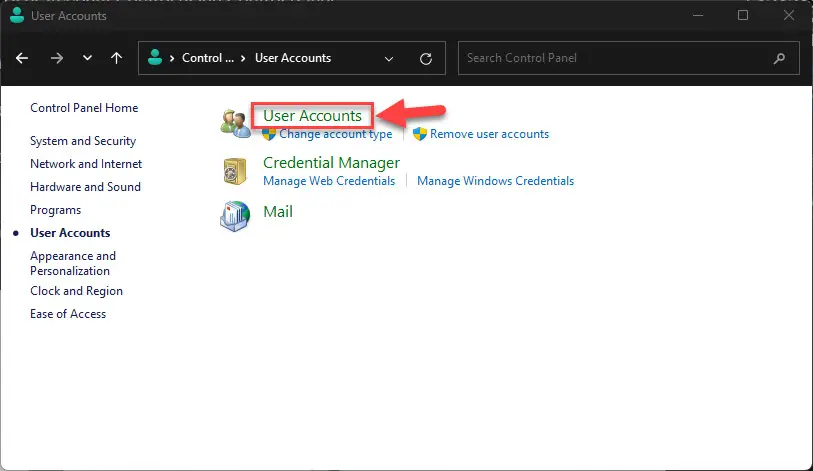Viewport: 813px width, 471px height.
Task: Go up one level with up arrow
Action: tap(117, 58)
